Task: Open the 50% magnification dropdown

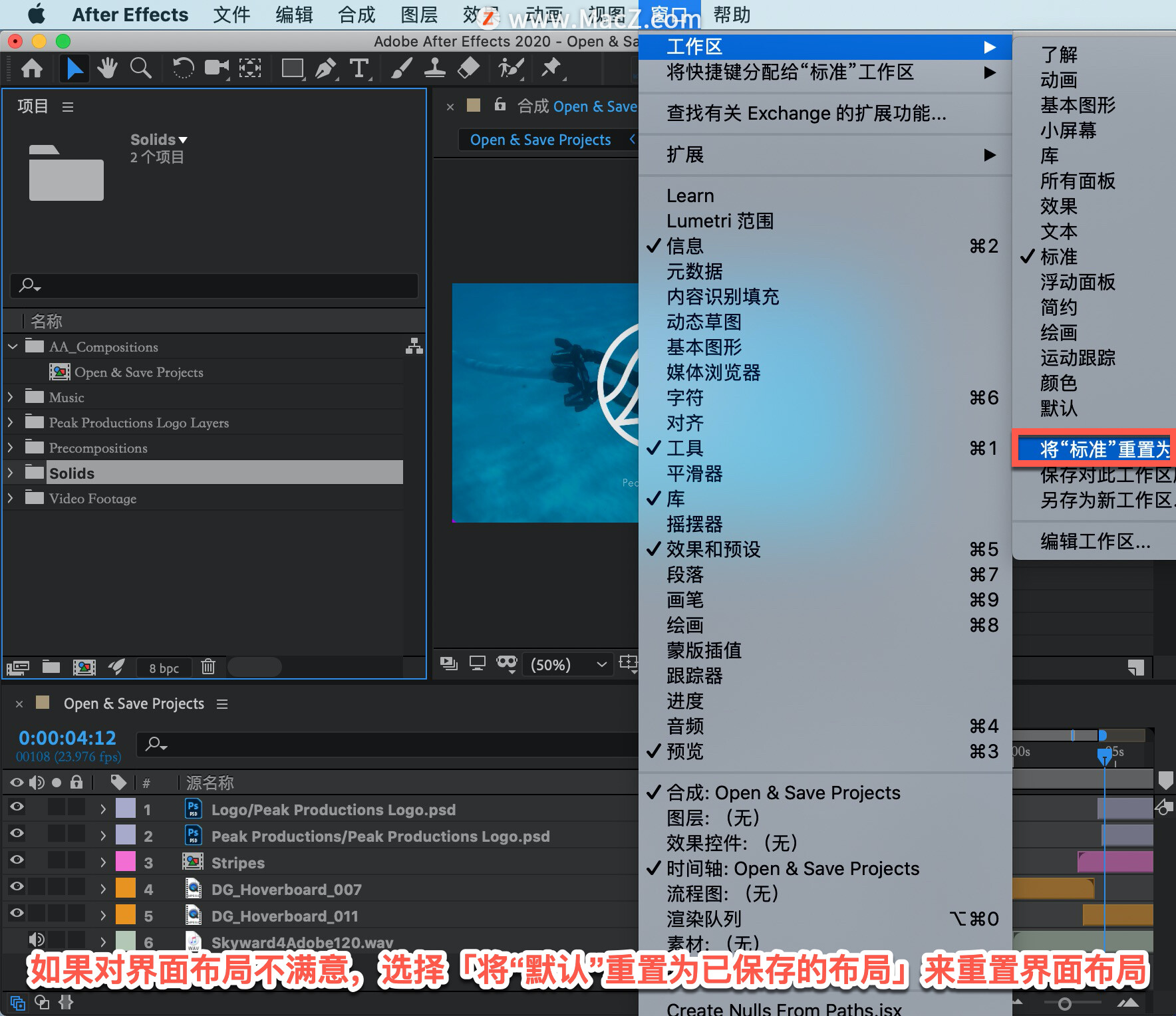Action: 569,665
